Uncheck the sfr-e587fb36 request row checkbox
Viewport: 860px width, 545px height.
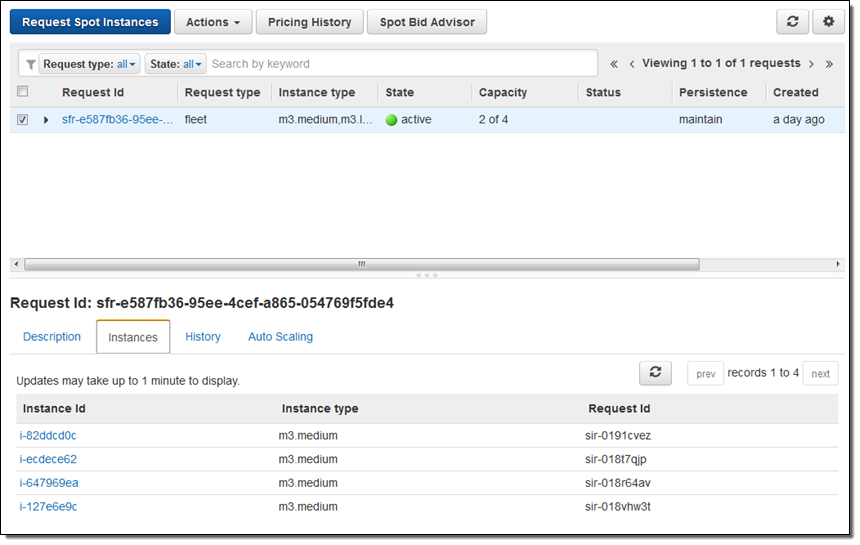point(23,119)
